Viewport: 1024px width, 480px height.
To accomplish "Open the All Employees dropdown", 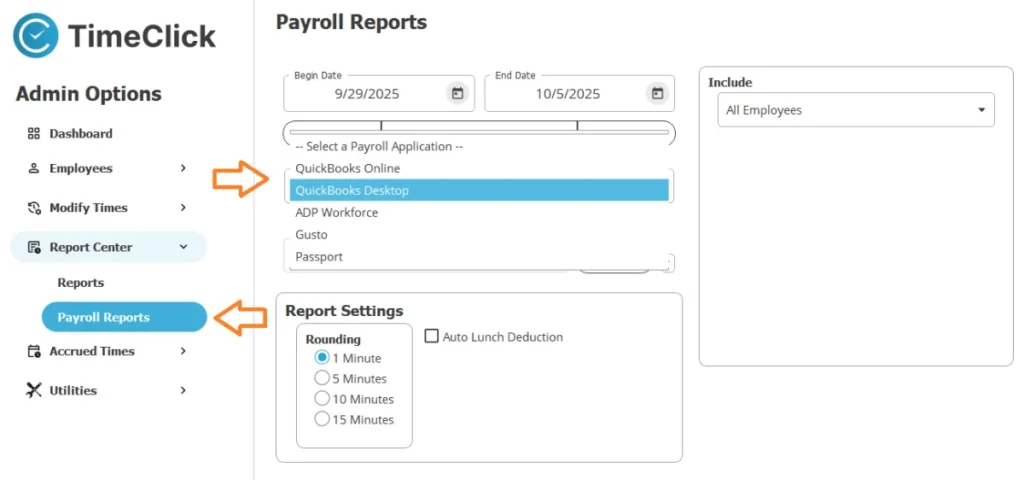I will [x=855, y=110].
